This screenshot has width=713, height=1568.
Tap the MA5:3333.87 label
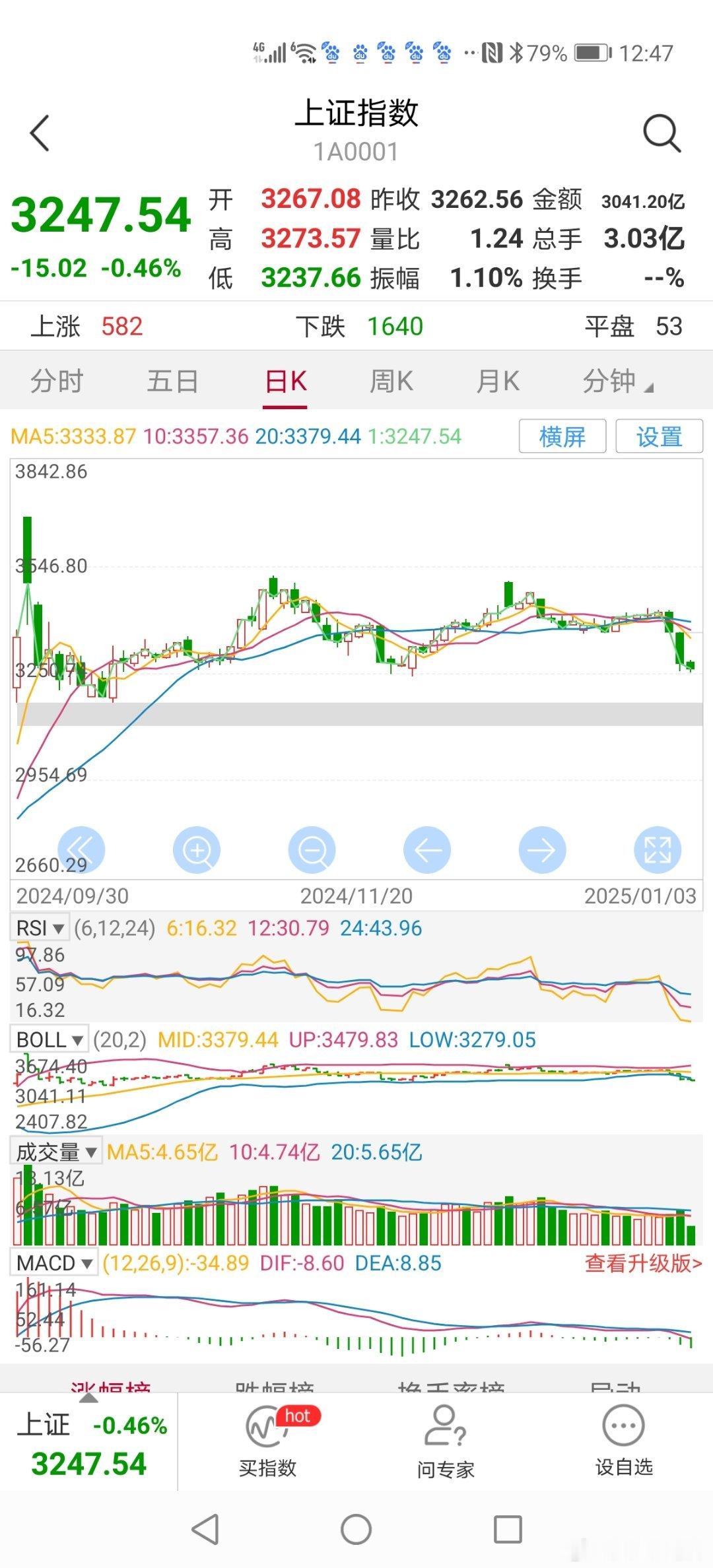(73, 436)
